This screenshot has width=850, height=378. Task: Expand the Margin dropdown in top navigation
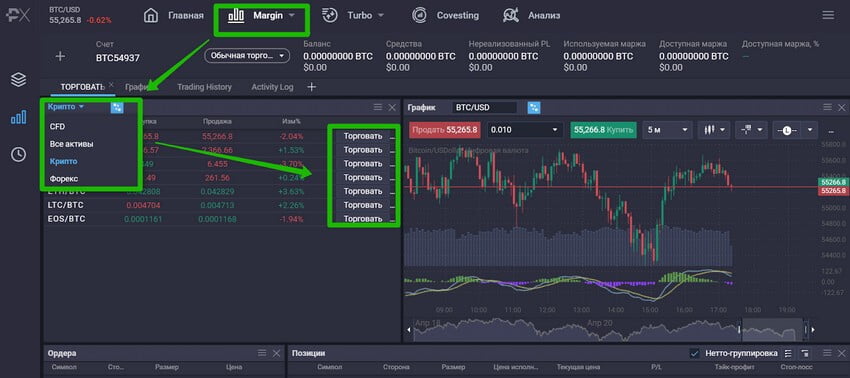[x=261, y=16]
